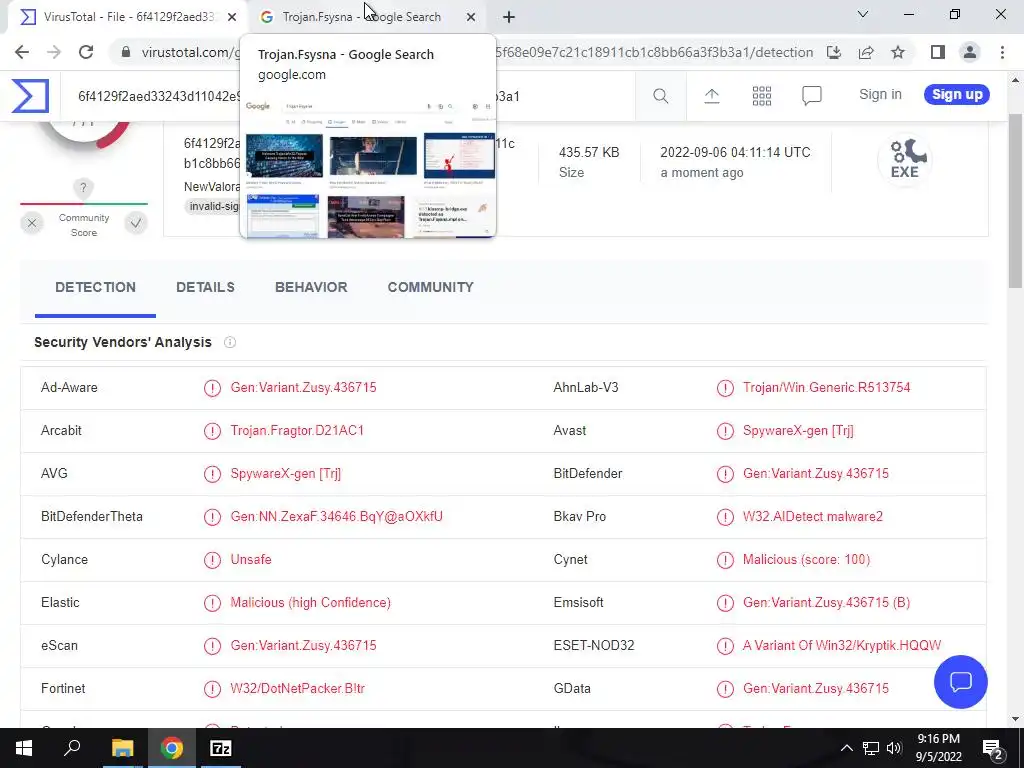Open 7-Zip from the taskbar
Image resolution: width=1024 pixels, height=768 pixels.
click(x=220, y=748)
